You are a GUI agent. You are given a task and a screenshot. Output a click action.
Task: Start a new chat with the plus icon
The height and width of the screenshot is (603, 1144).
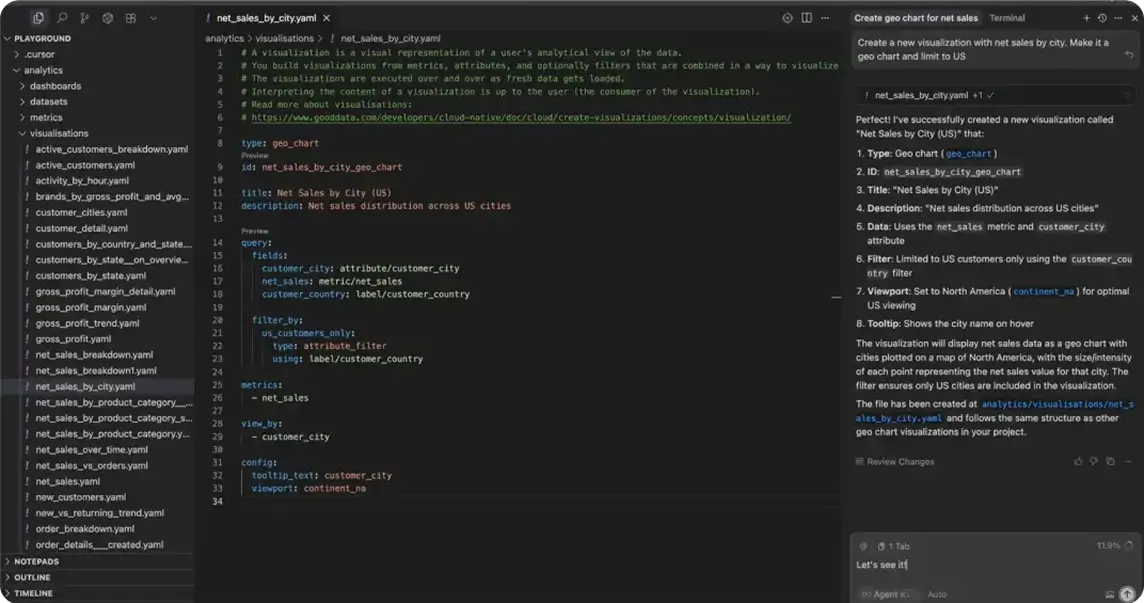[x=1087, y=18]
